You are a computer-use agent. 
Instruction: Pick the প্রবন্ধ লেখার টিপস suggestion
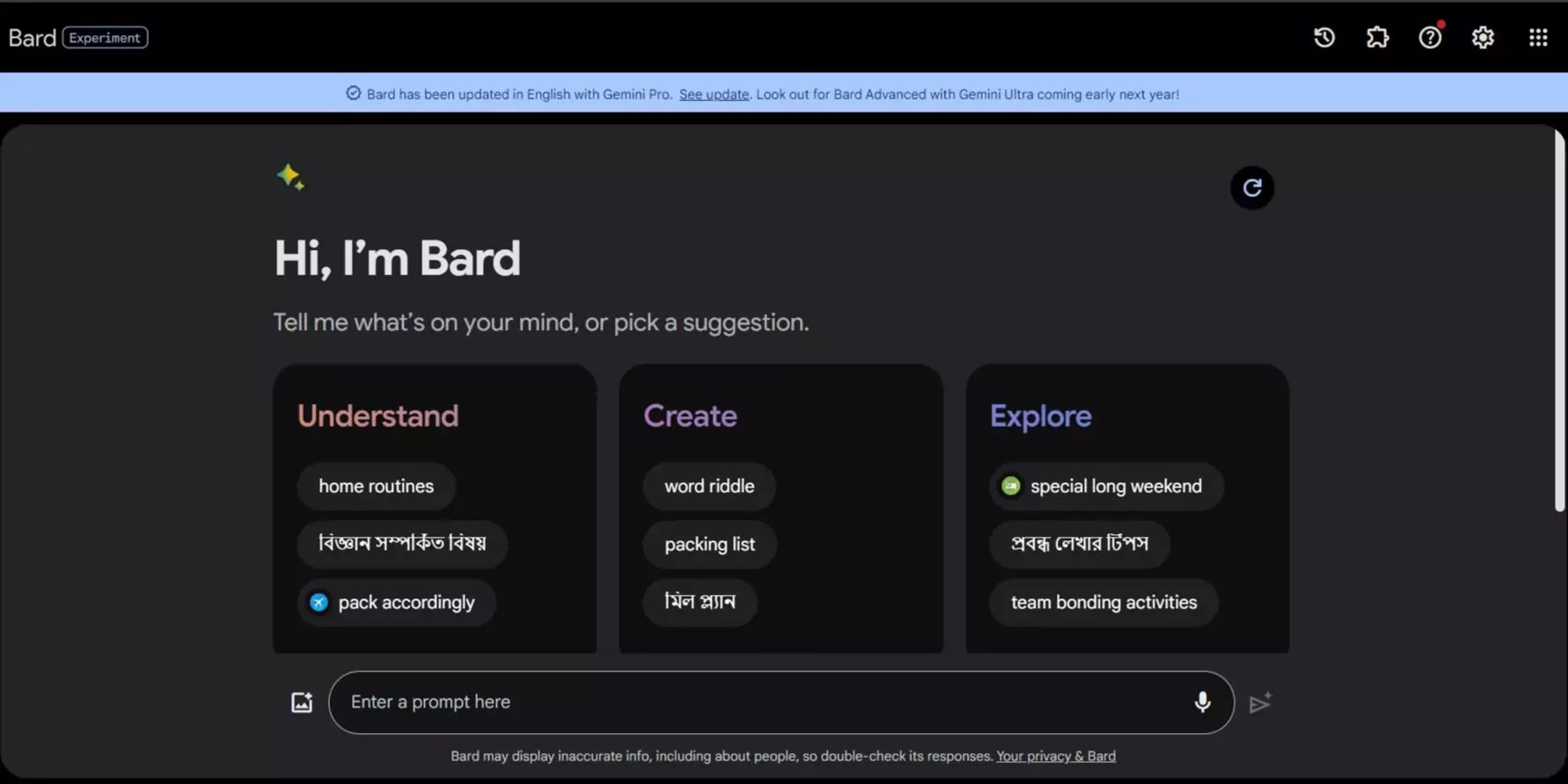coord(1080,544)
